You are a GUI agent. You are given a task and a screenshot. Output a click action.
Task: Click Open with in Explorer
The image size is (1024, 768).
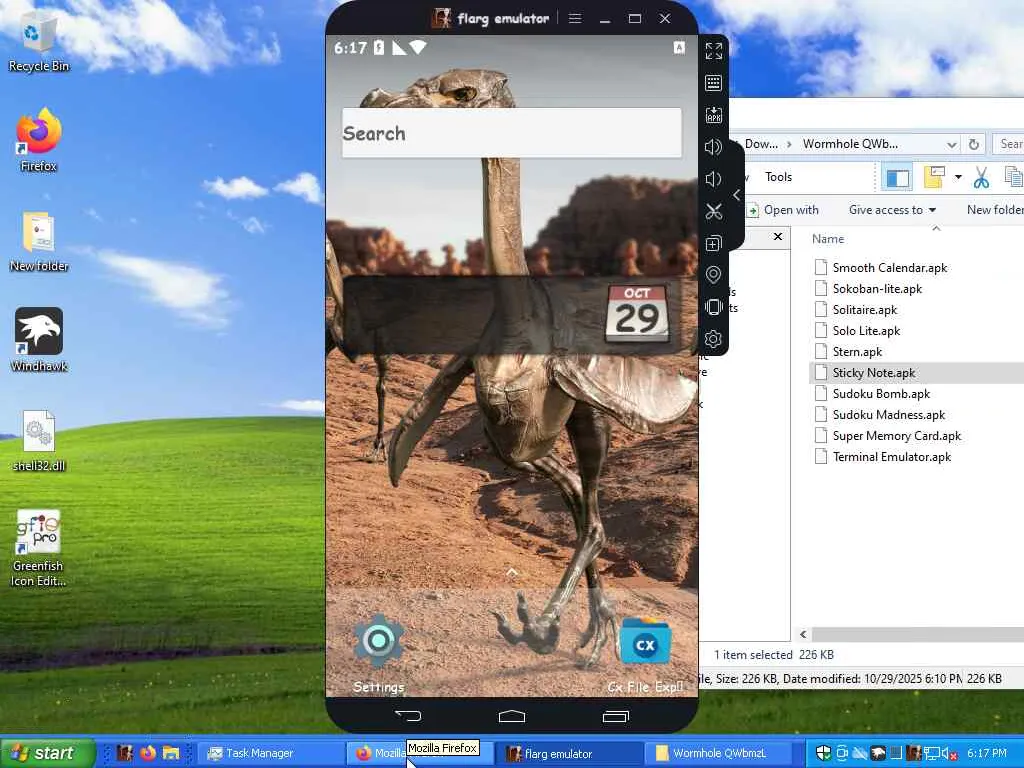[x=783, y=210]
